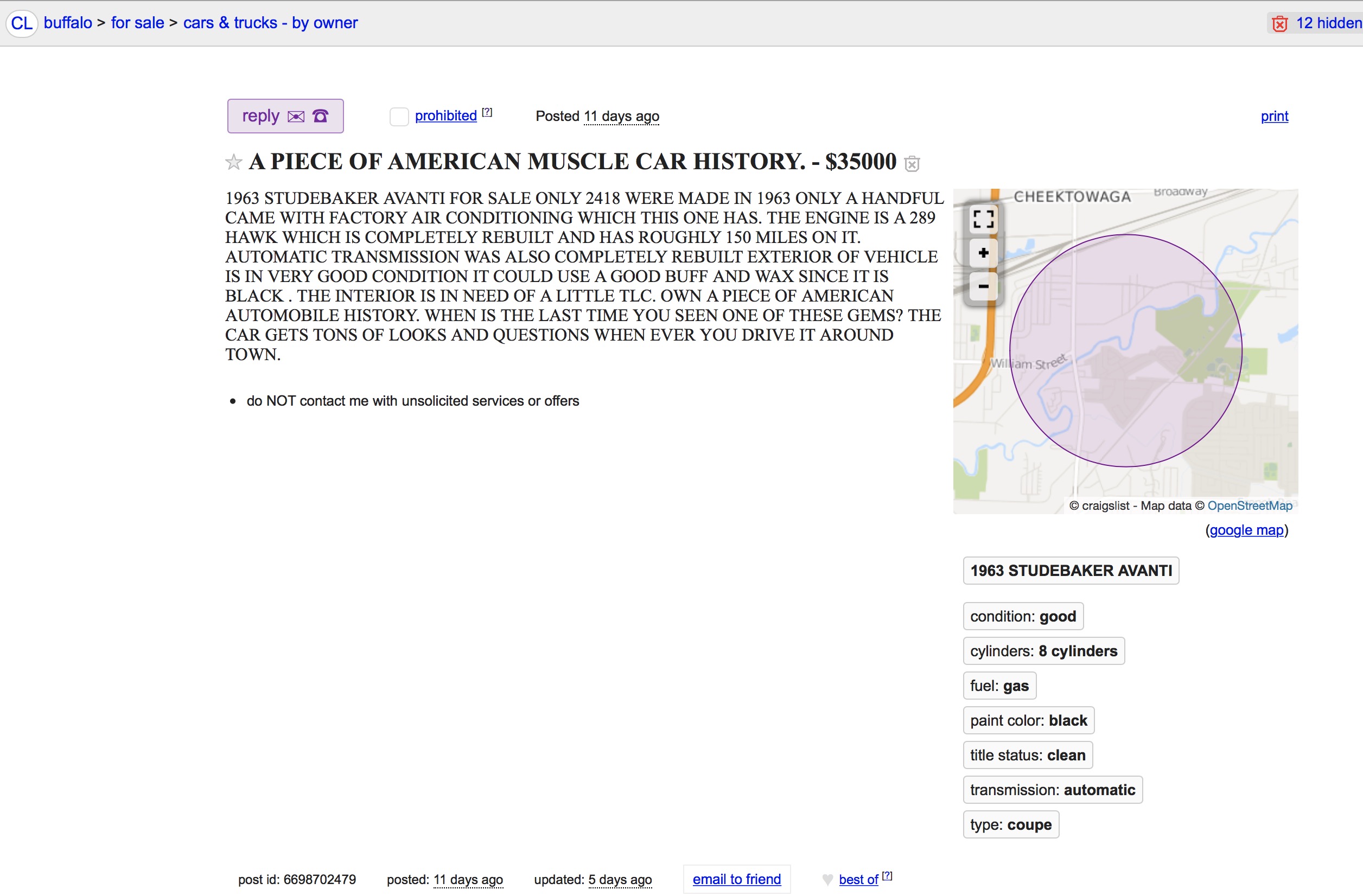The image size is (1363, 896).
Task: Open cars & trucks - by owner category
Action: point(270,23)
